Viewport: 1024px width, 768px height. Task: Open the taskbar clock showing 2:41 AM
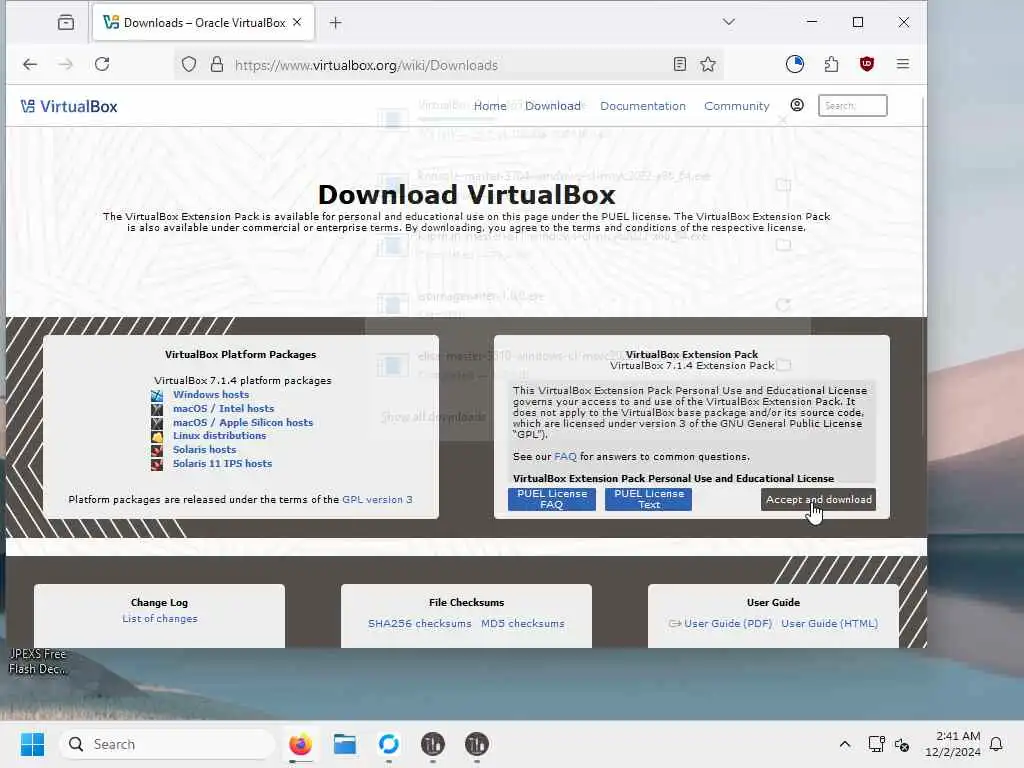(x=953, y=744)
